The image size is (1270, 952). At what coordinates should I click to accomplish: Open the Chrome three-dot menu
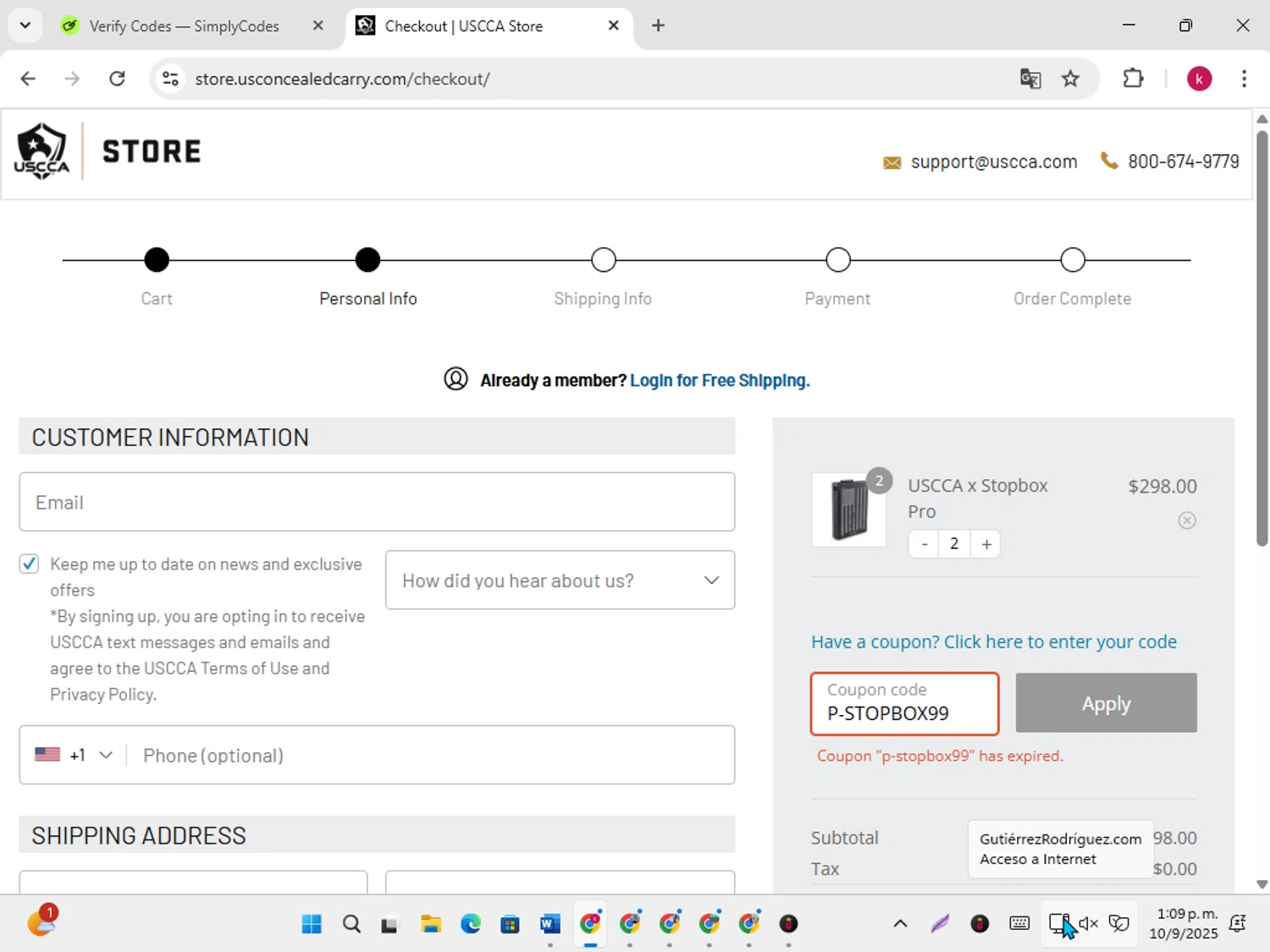1244,79
